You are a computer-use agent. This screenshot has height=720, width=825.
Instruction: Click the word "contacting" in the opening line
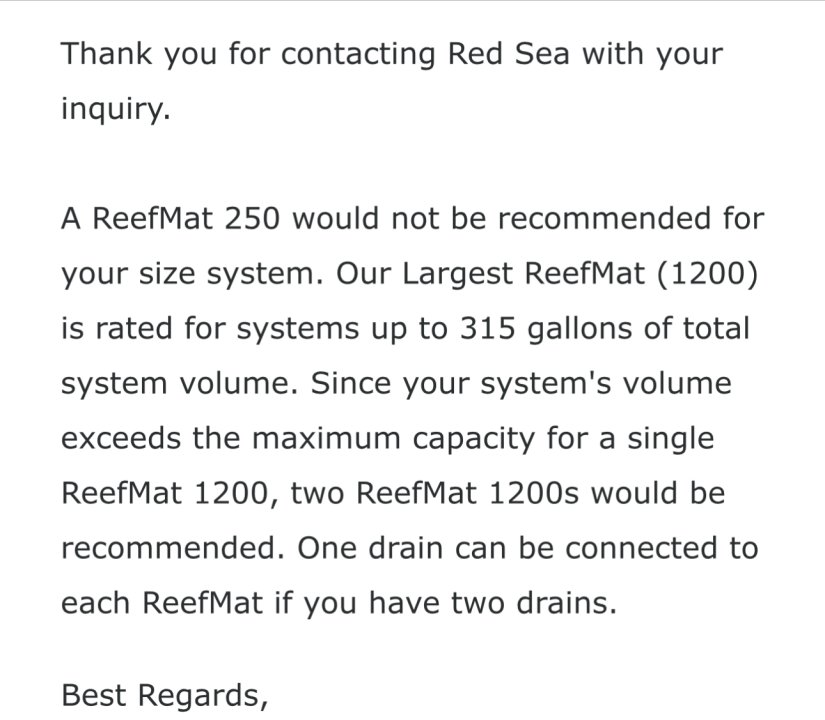[358, 54]
